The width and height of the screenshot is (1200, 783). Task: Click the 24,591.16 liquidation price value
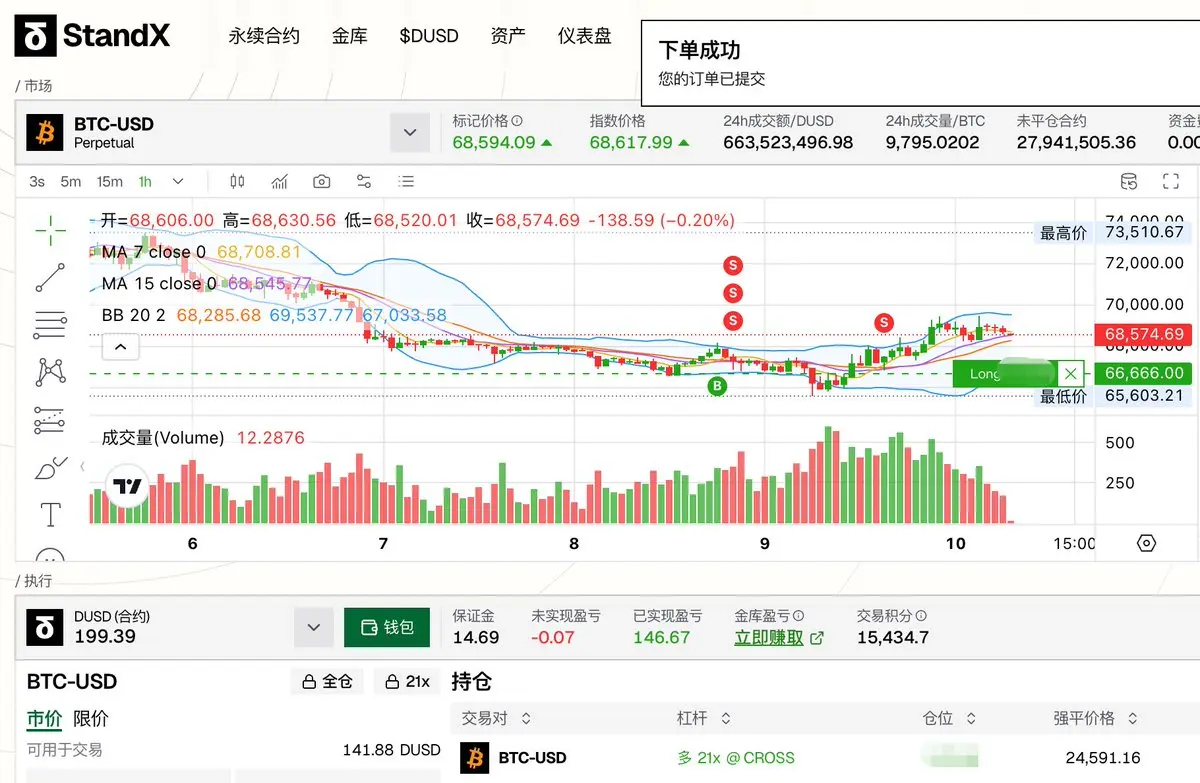1103,758
